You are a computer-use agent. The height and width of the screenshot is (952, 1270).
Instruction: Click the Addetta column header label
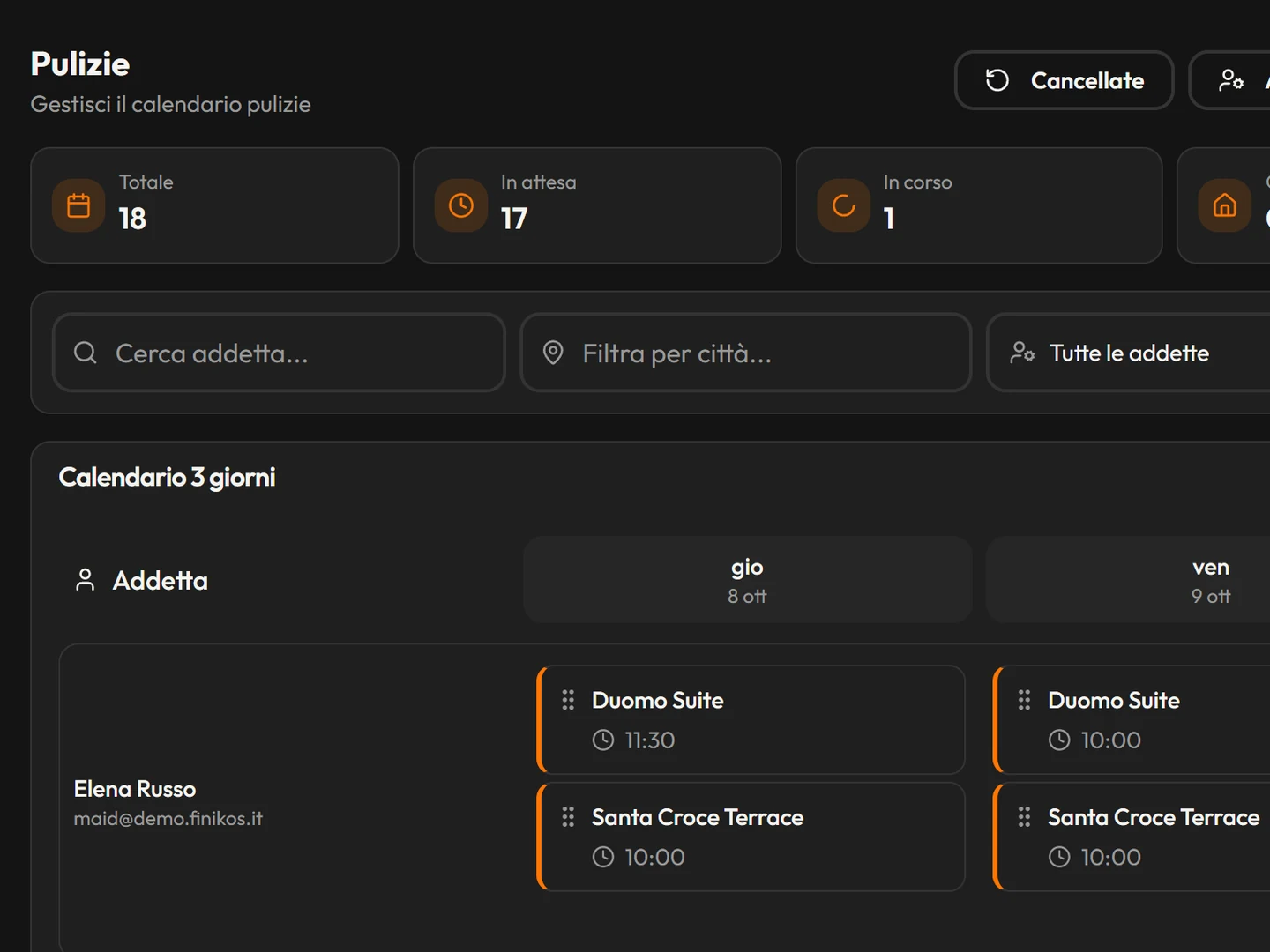161,580
